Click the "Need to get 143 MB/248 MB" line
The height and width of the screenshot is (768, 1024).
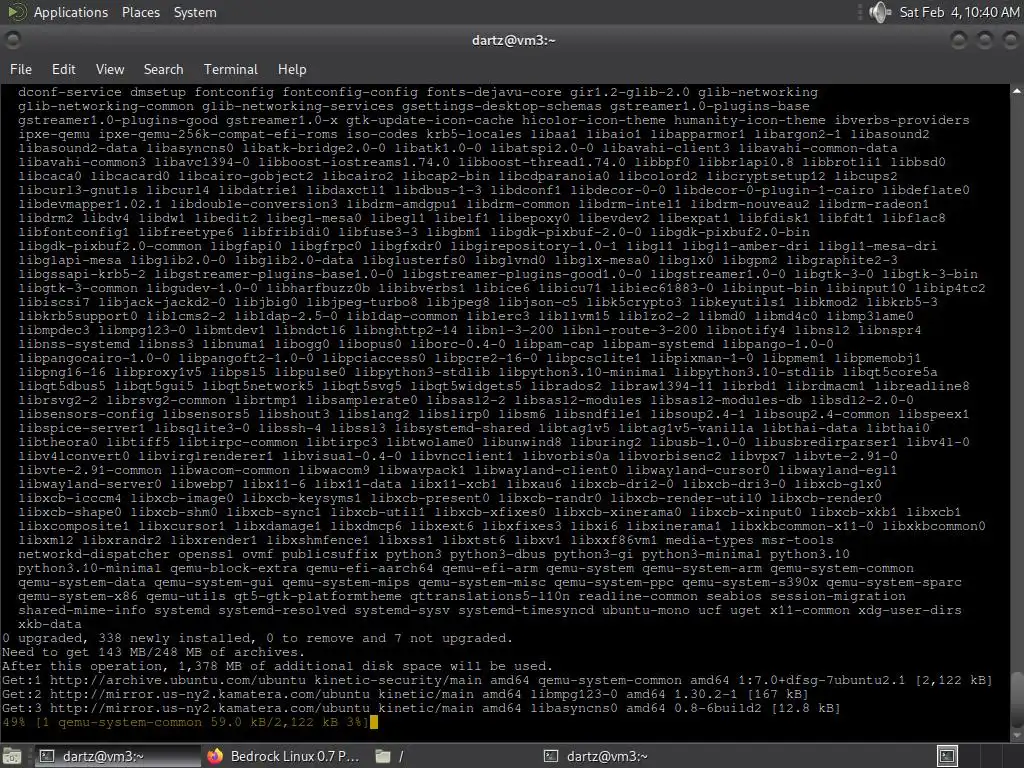(152, 652)
